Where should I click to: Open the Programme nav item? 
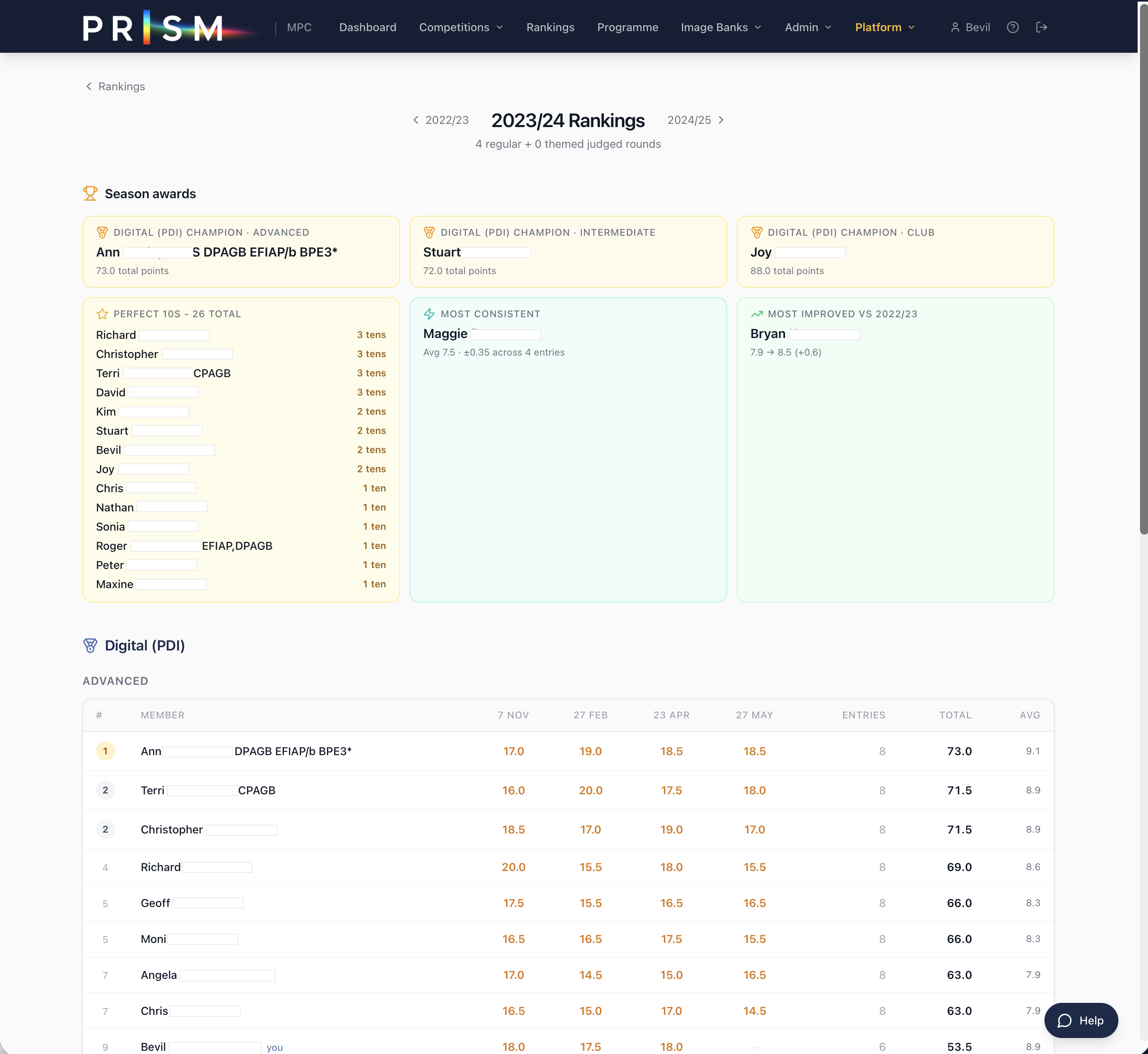[x=628, y=28]
